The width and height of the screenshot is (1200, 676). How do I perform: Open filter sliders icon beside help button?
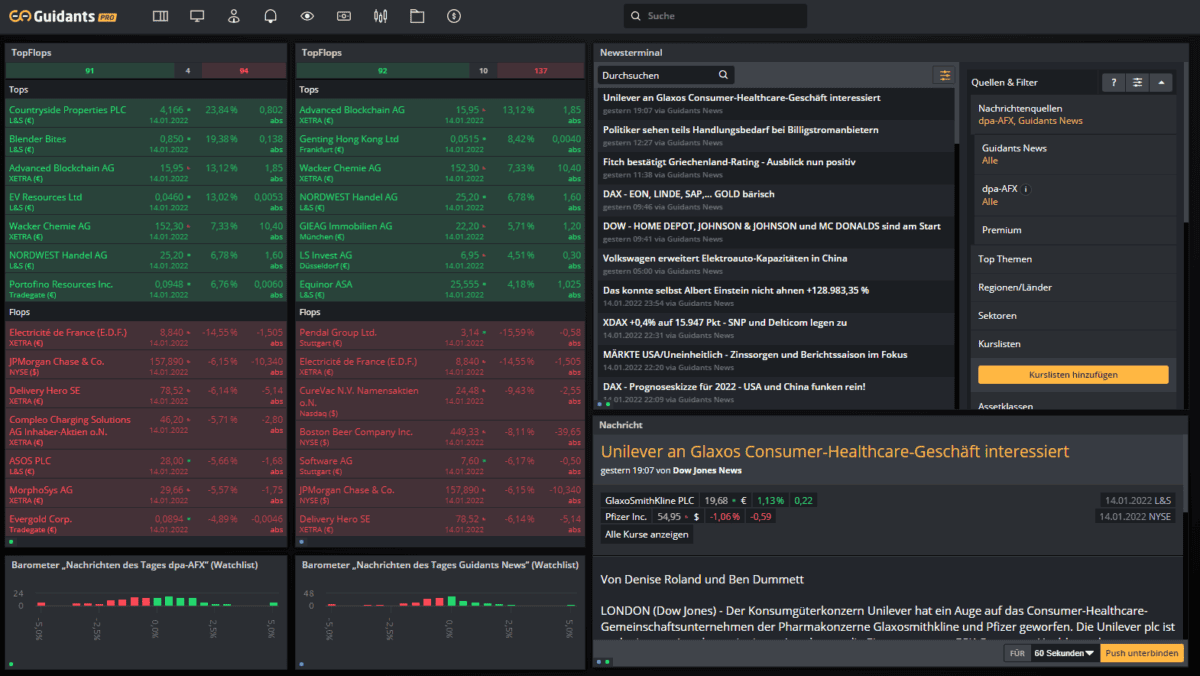click(x=1137, y=83)
